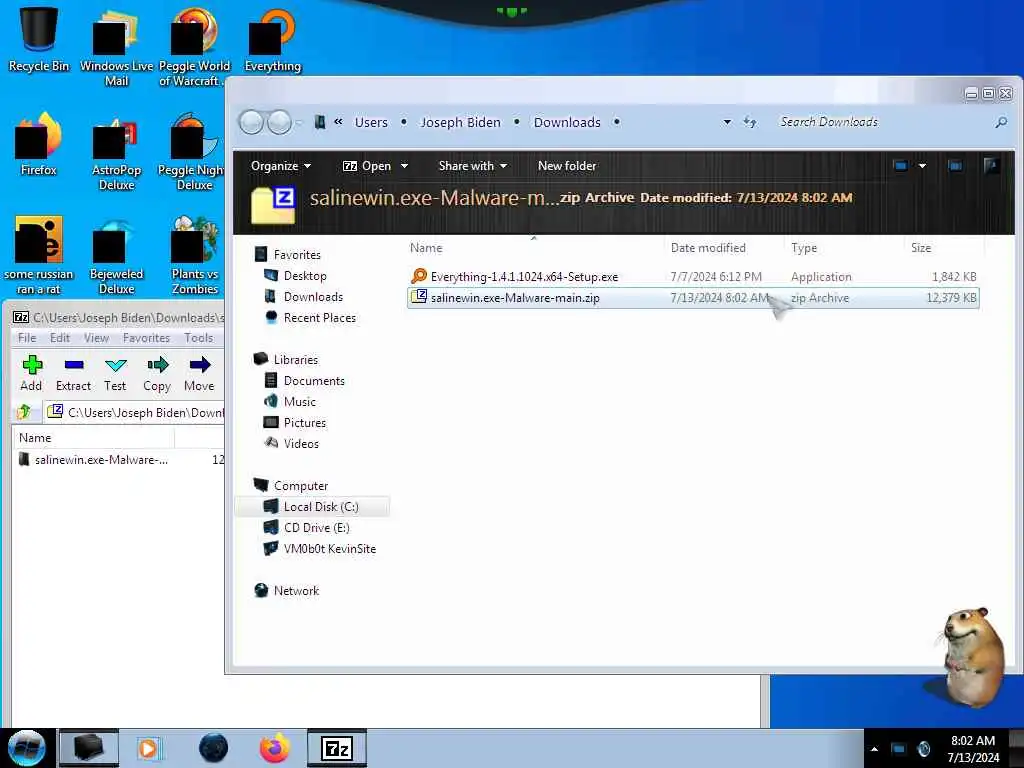Sort files by Date modified column
This screenshot has height=768, width=1024.
pos(708,248)
